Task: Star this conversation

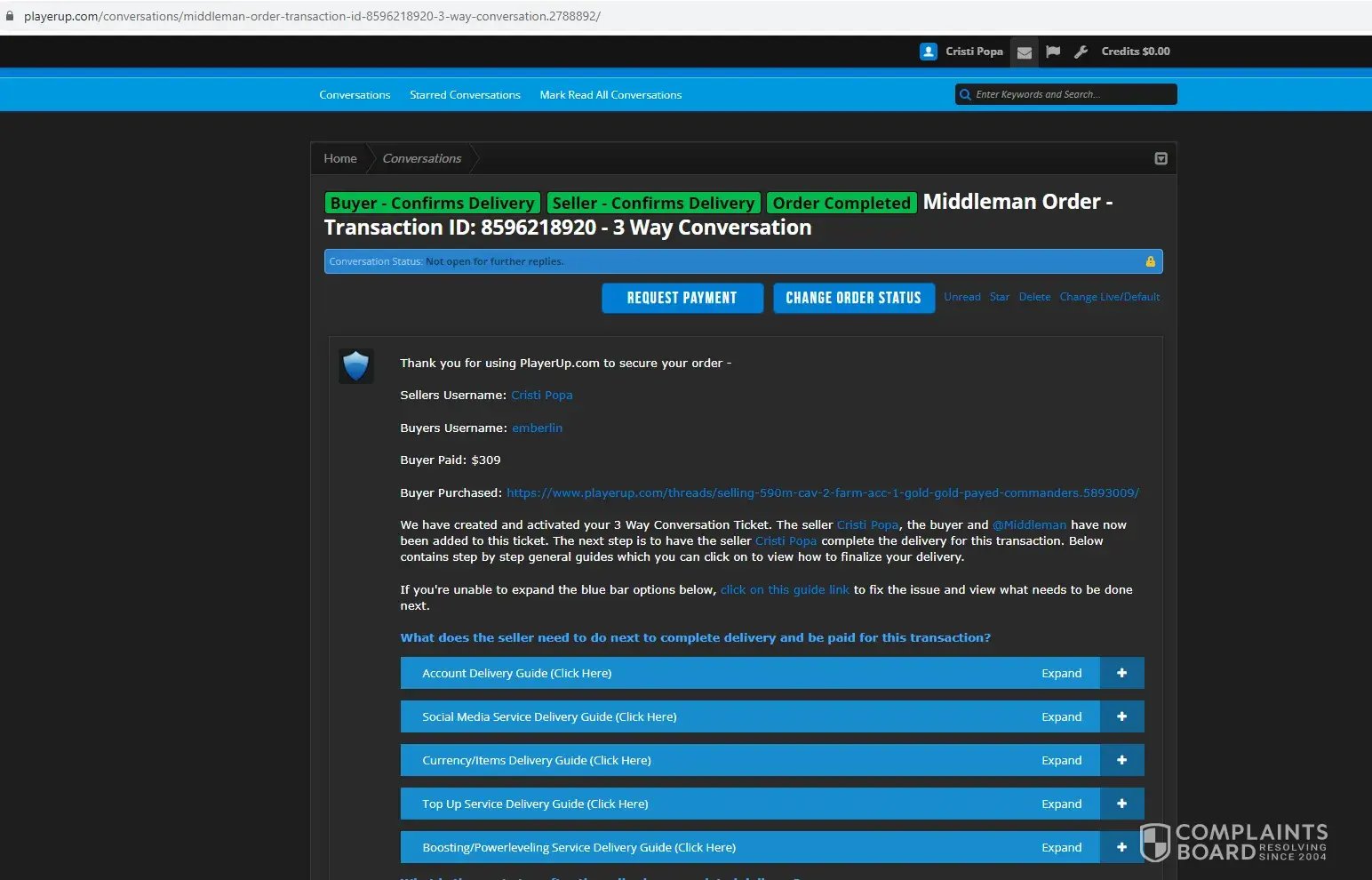Action: coord(1000,297)
